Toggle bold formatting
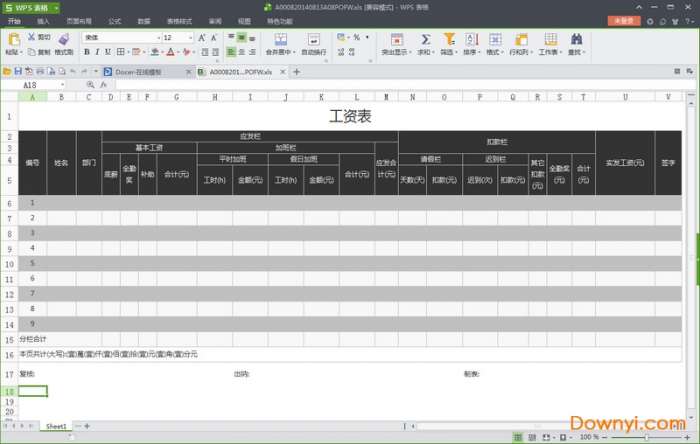 (x=87, y=52)
